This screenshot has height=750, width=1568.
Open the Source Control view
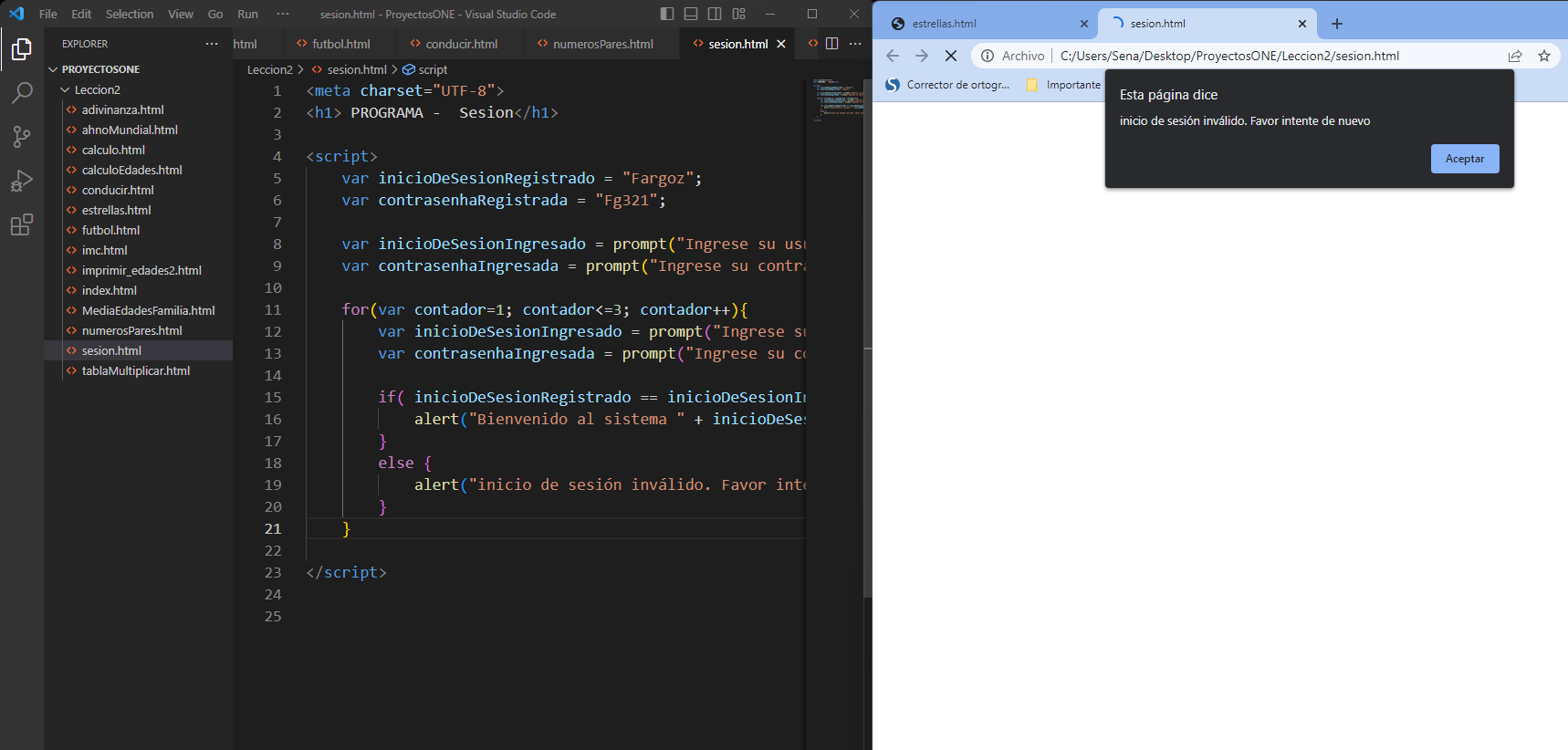click(x=22, y=137)
